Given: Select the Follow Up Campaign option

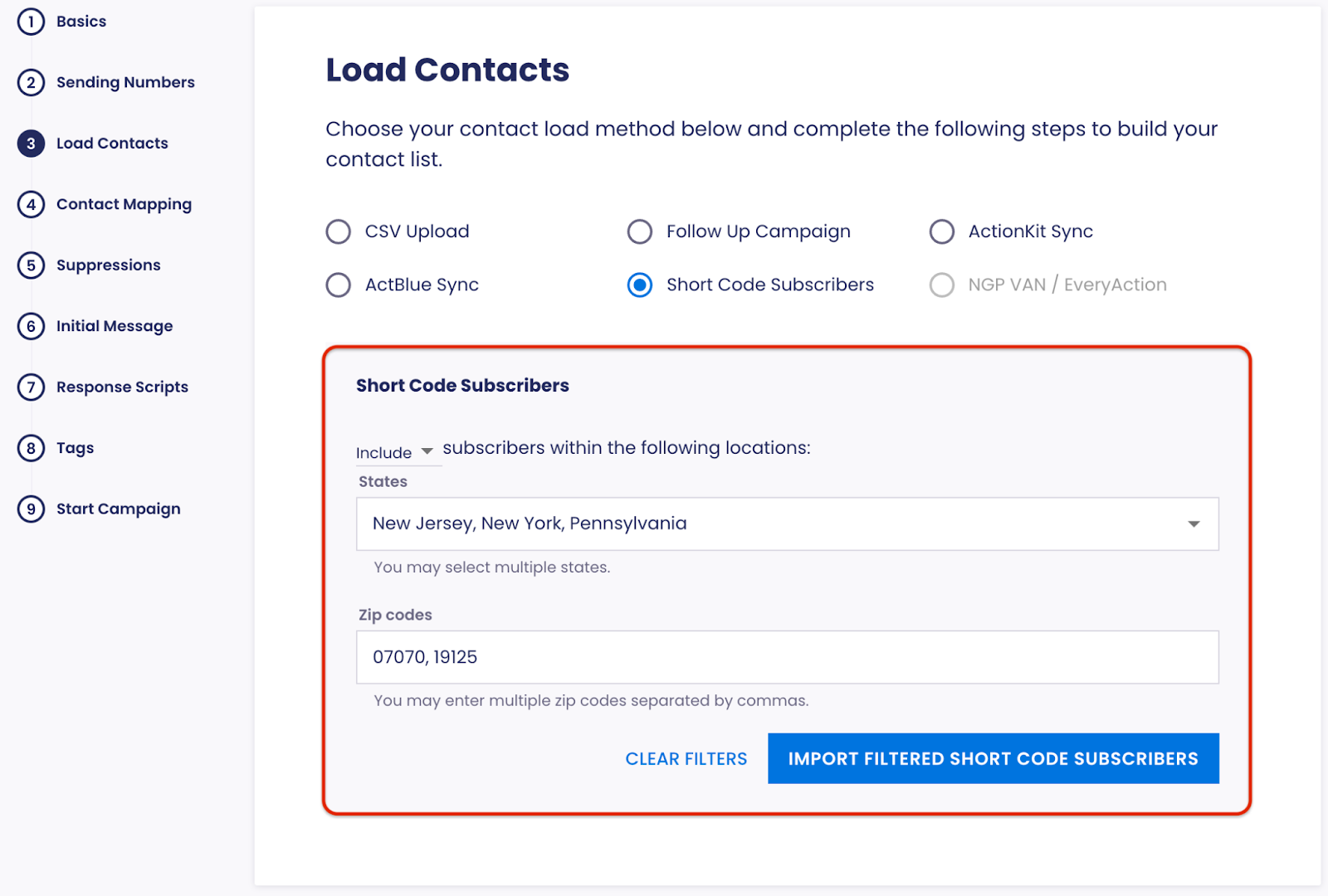Looking at the screenshot, I should (x=639, y=231).
